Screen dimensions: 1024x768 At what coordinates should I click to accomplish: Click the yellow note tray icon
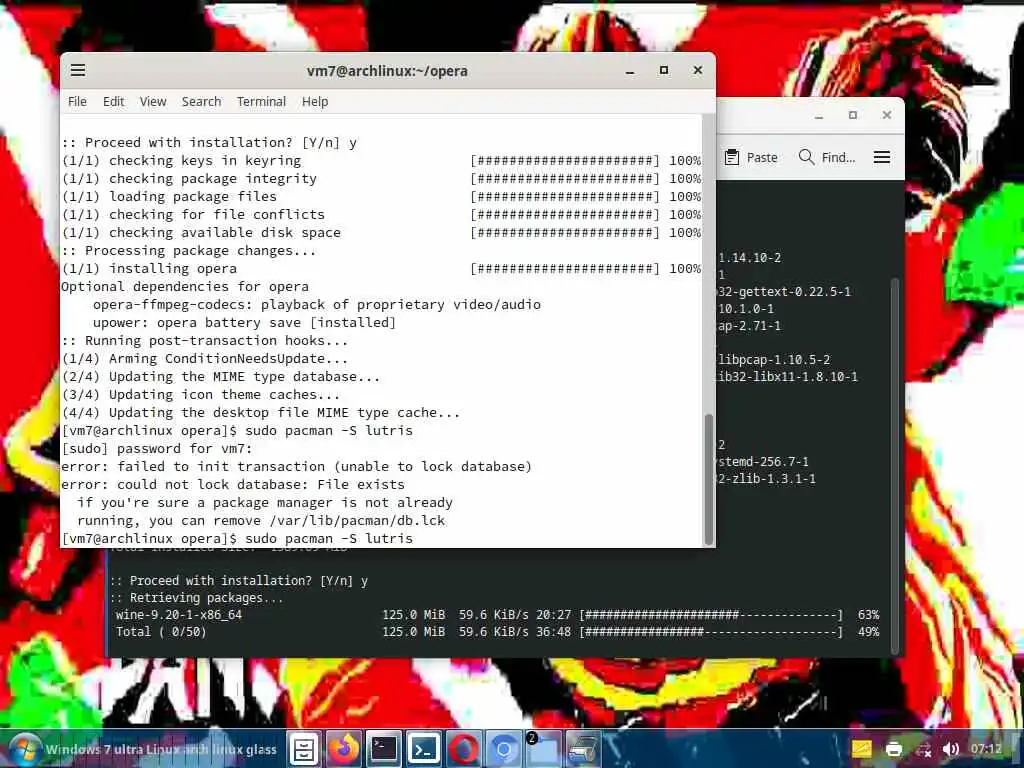[x=861, y=749]
